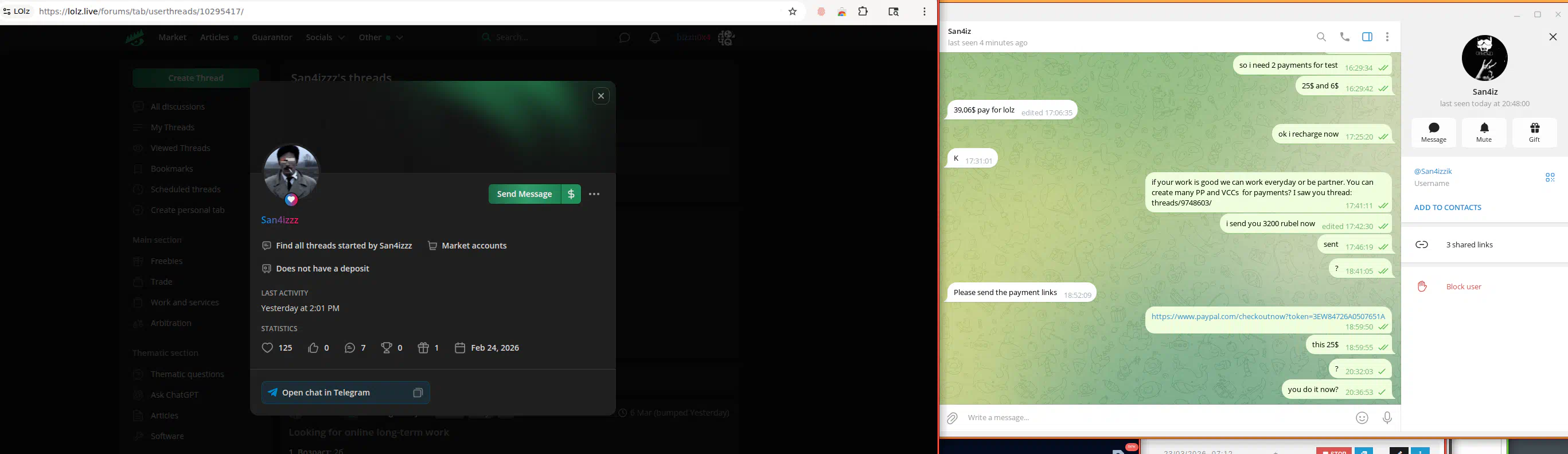Open the 3 shared links list
Image resolution: width=1568 pixels, height=454 pixels.
pos(1469,245)
